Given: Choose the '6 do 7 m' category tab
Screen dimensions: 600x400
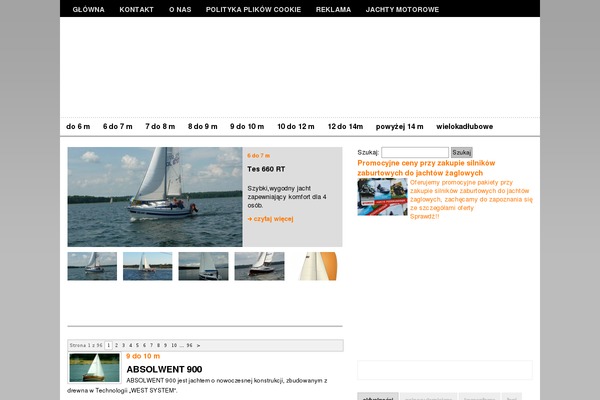Looking at the screenshot, I should click(x=117, y=127).
